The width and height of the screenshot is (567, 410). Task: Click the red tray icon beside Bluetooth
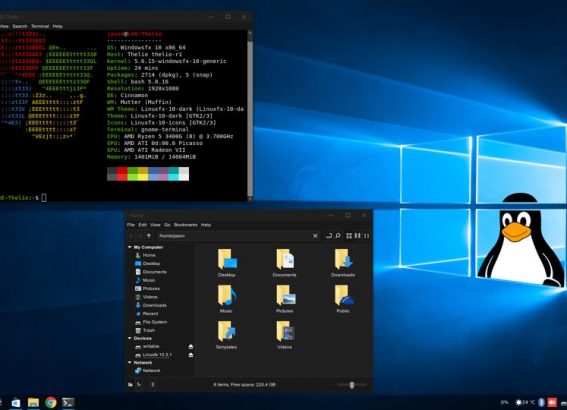pyautogui.click(x=552, y=402)
